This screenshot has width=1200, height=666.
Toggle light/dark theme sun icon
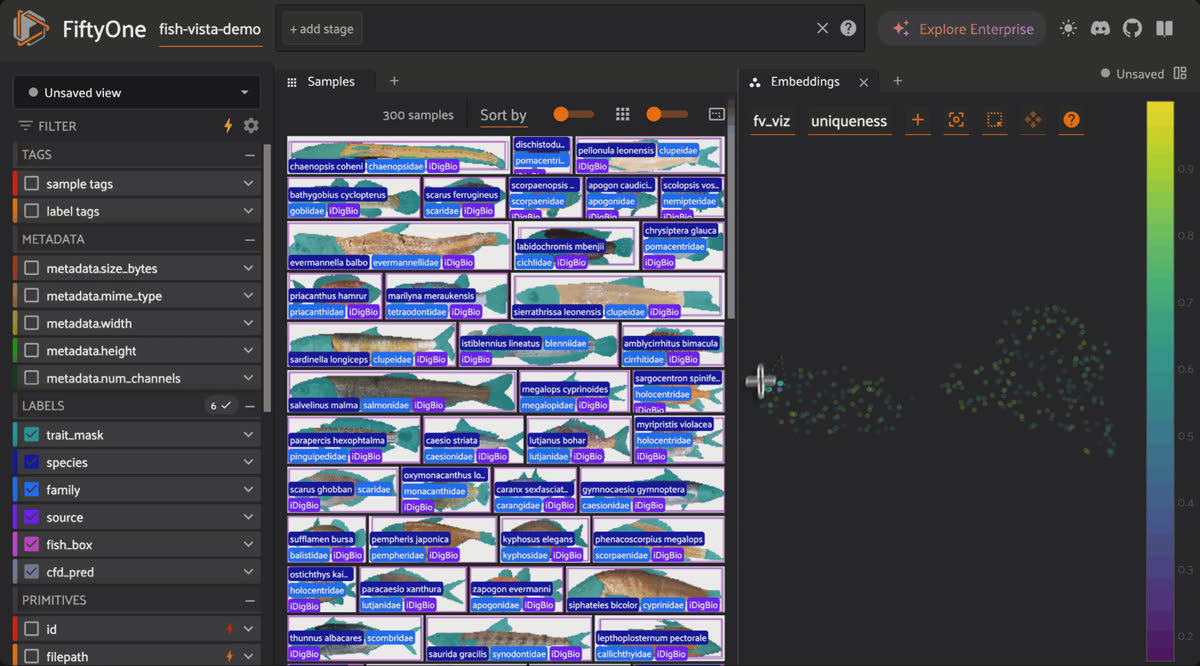(x=1068, y=29)
